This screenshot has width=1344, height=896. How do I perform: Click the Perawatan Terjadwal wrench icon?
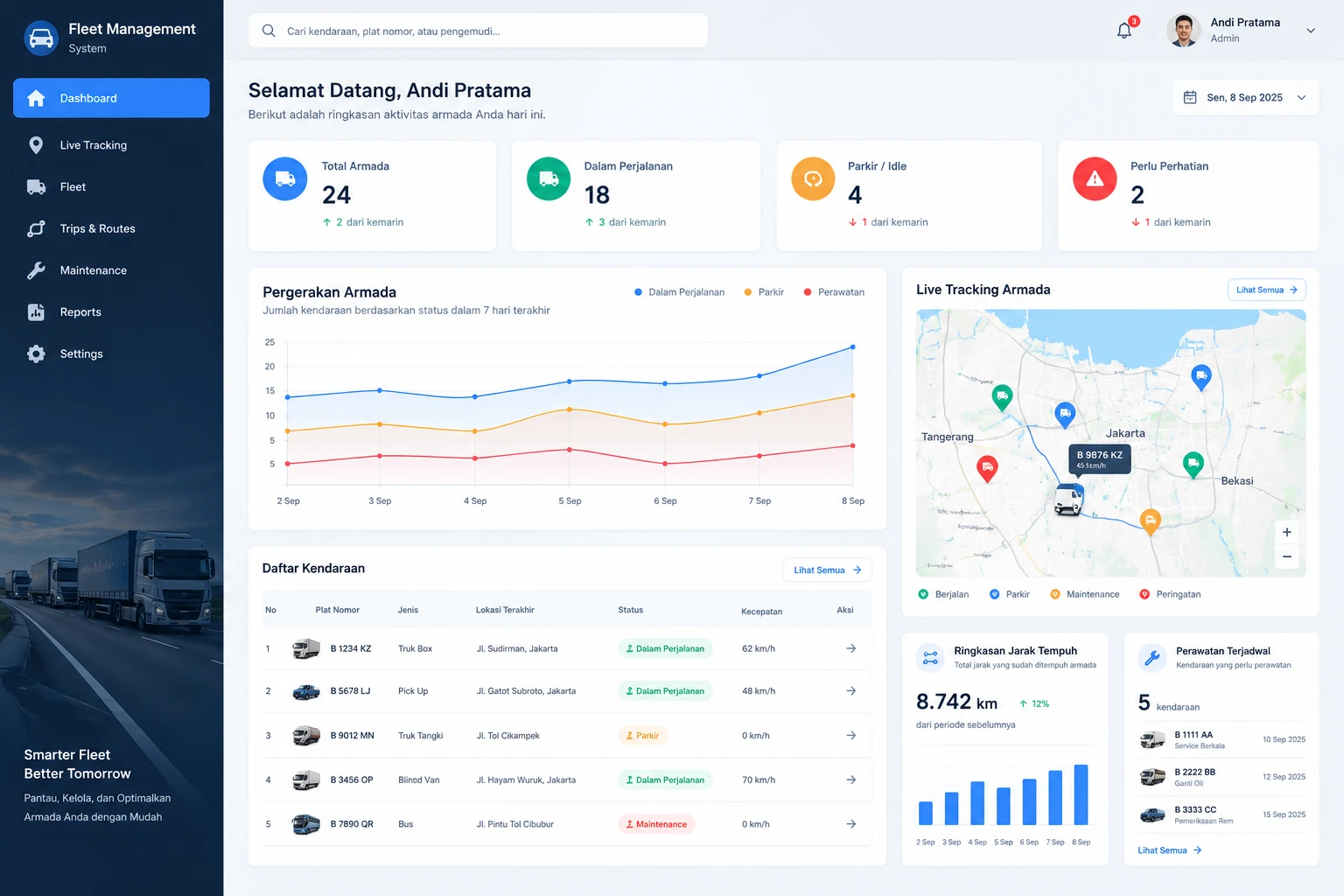1152,658
